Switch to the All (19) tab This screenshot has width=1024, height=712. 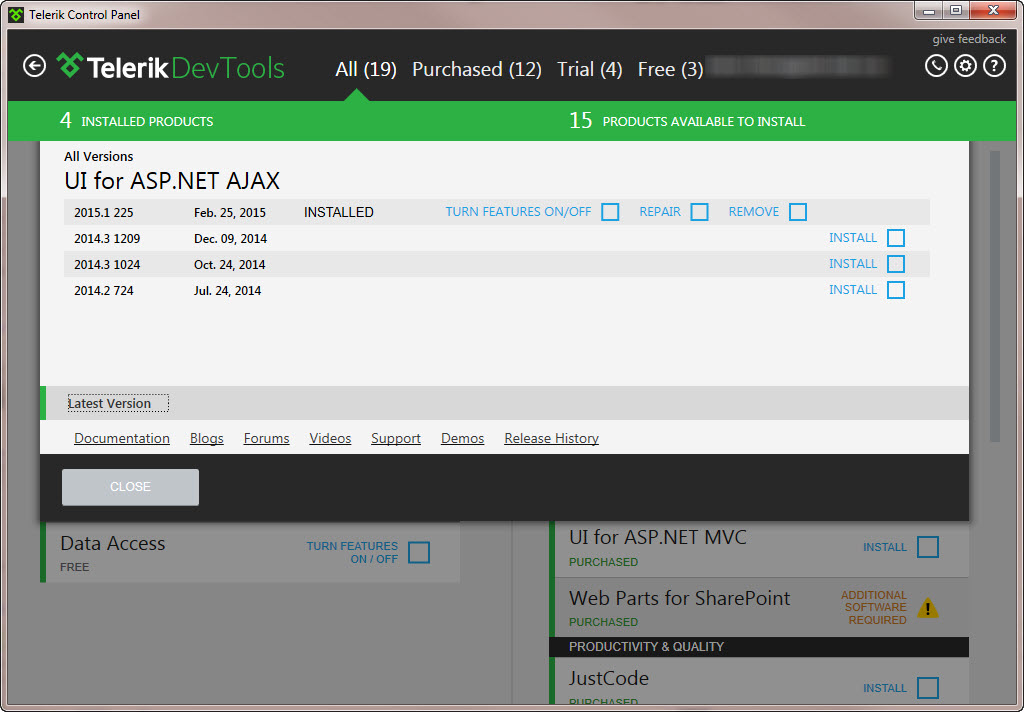(366, 69)
